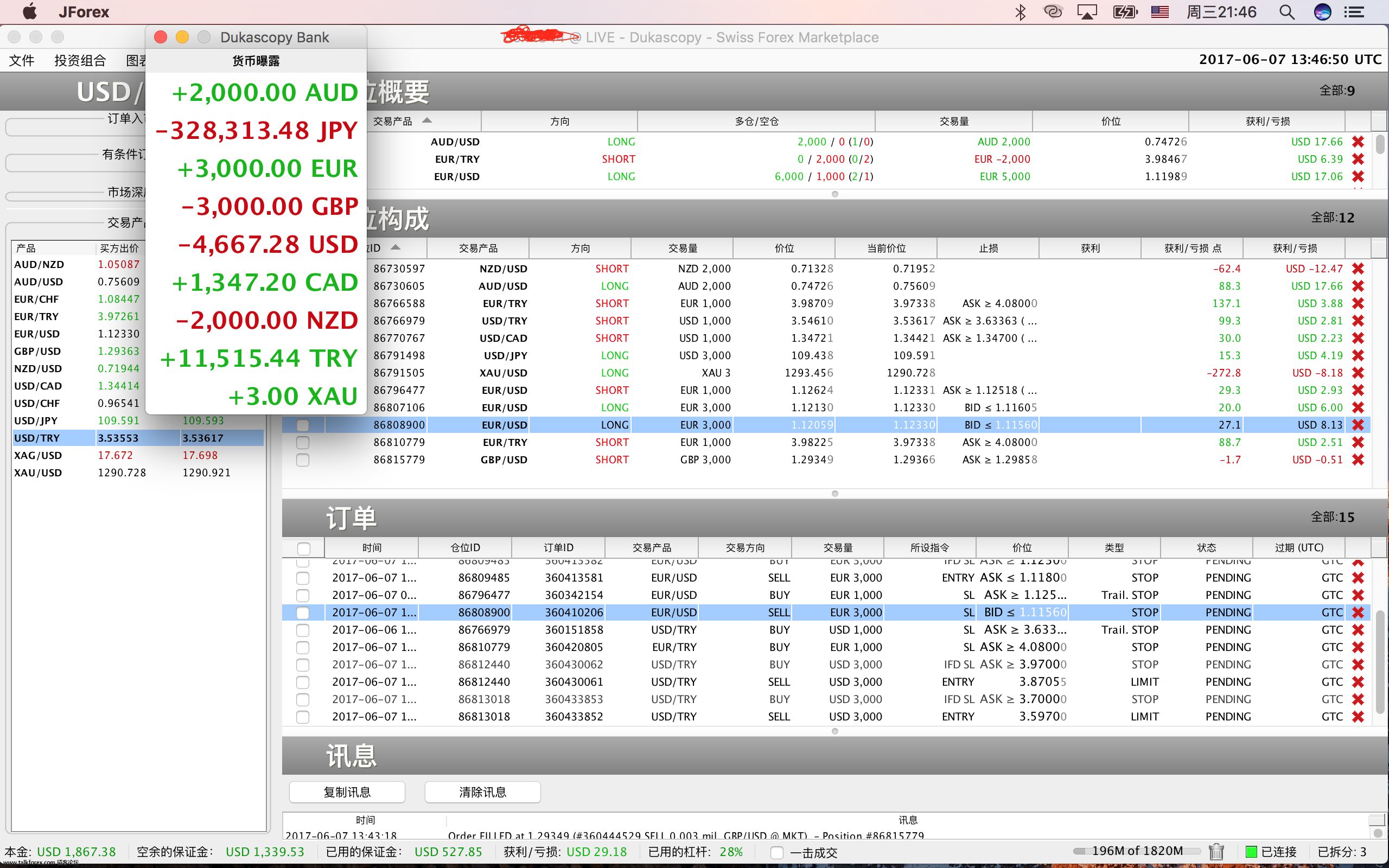Click the memory usage progress bar
Screen dimensions: 1389x868
coord(1137,851)
